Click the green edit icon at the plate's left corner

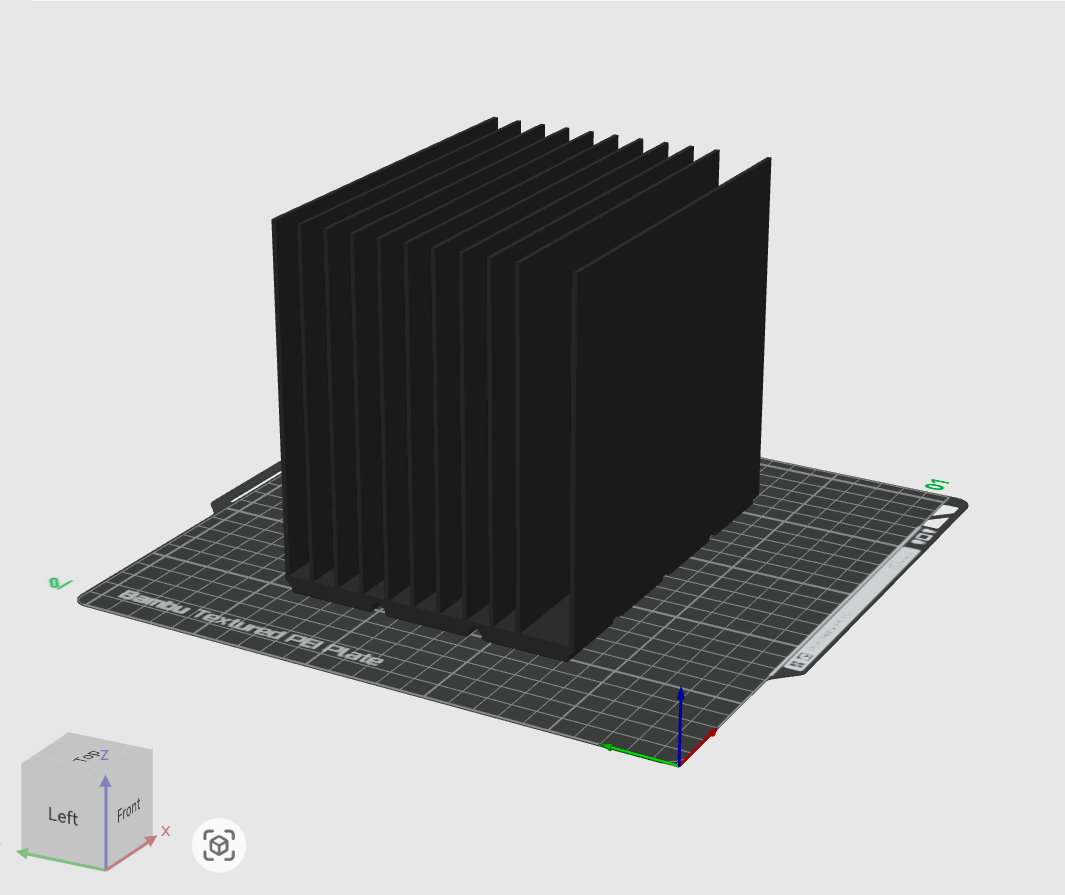tap(60, 583)
